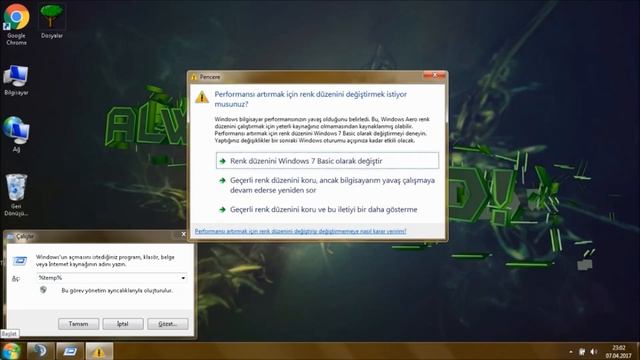Viewport: 640px width, 360px height.
Task: Open the volume control in the tray
Action: (x=594, y=352)
